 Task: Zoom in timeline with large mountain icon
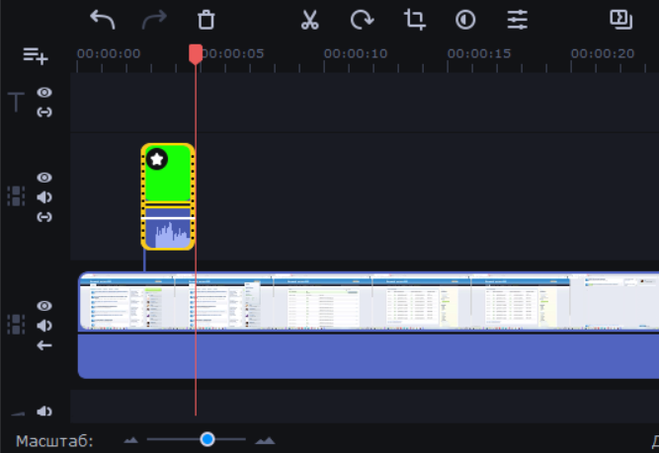pyautogui.click(x=265, y=440)
